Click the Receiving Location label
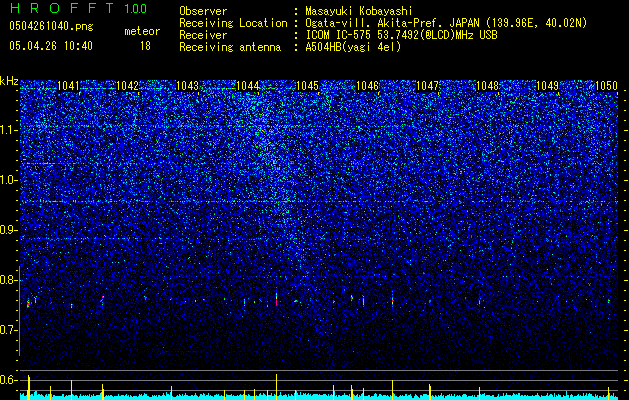The height and width of the screenshot is (400, 629). 233,23
